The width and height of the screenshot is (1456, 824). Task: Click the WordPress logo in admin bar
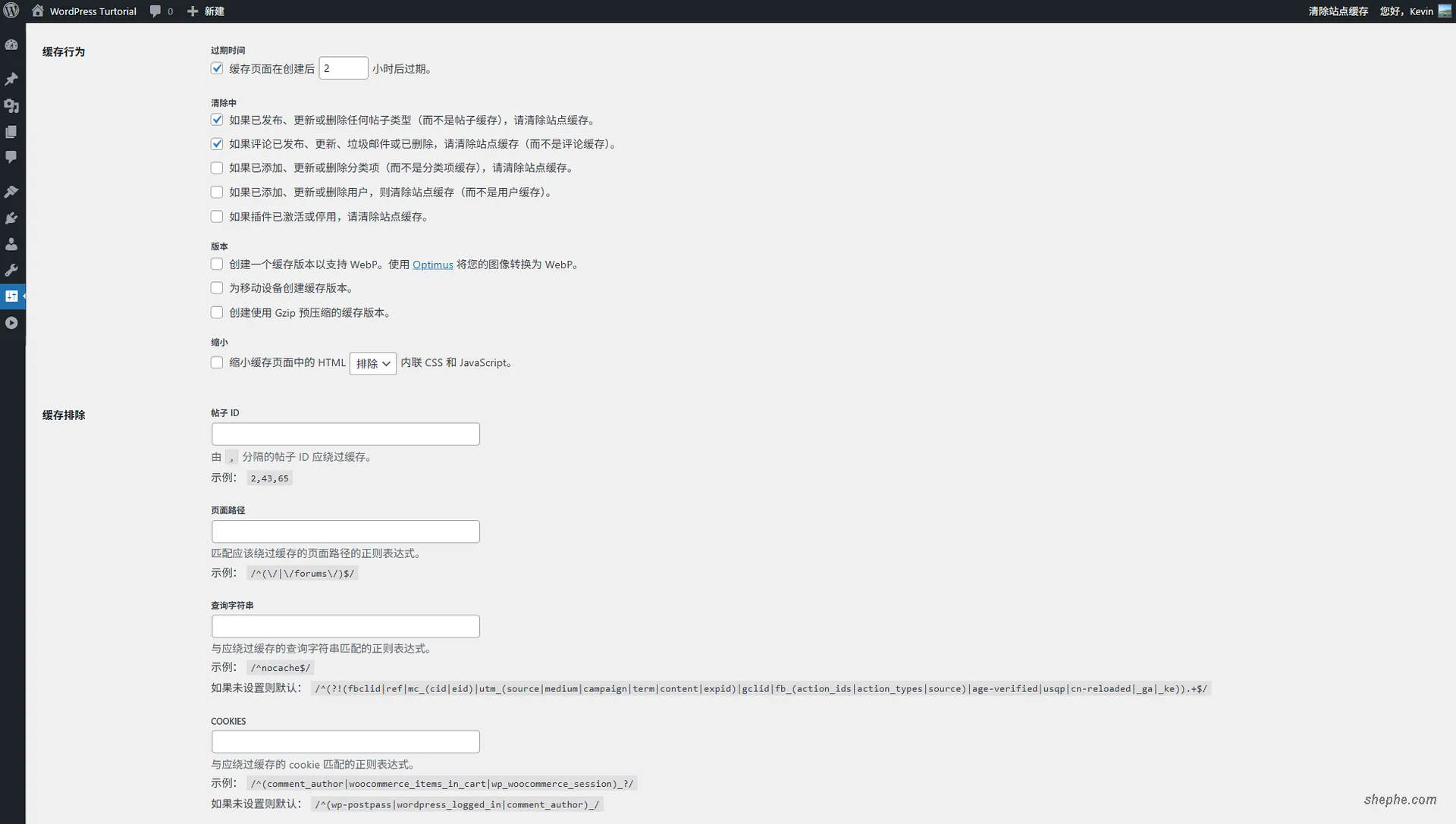click(11, 11)
